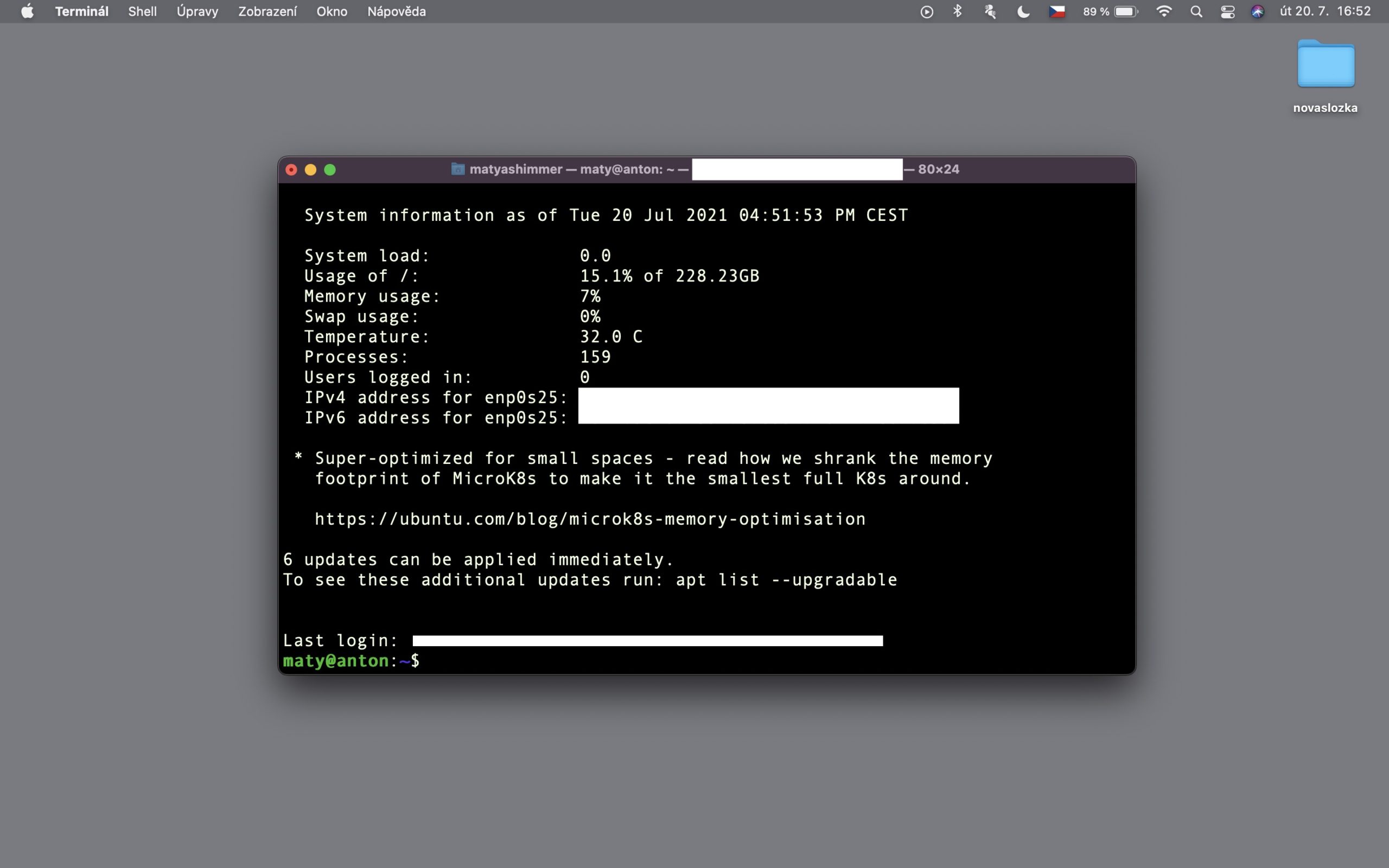Open the Nápověda menu
Viewport: 1389px width, 868px height.
click(396, 11)
